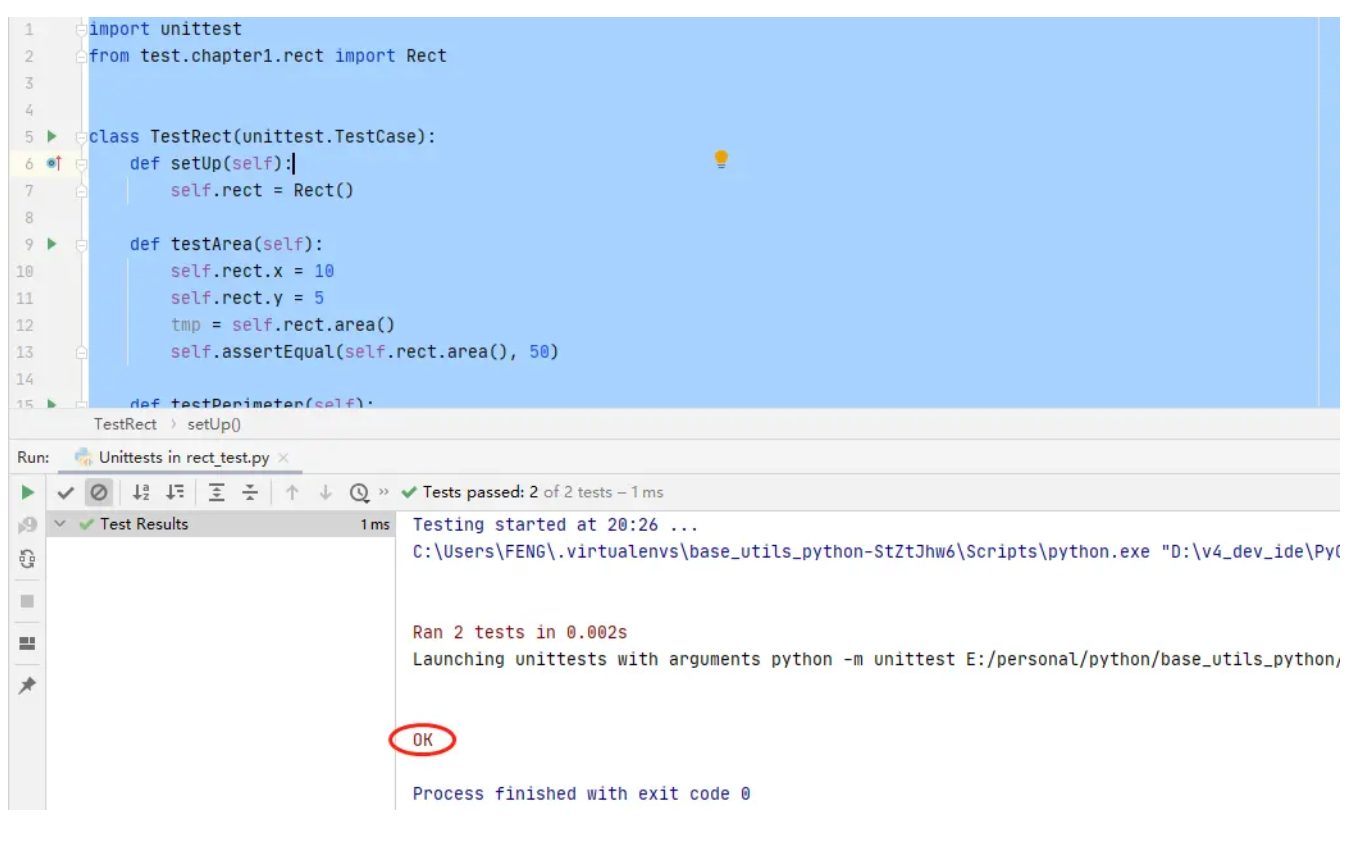Image resolution: width=1351 pixels, height=860 pixels.
Task: Click the 'Tests passed: 2 of 2 tests' status
Action: pos(532,492)
